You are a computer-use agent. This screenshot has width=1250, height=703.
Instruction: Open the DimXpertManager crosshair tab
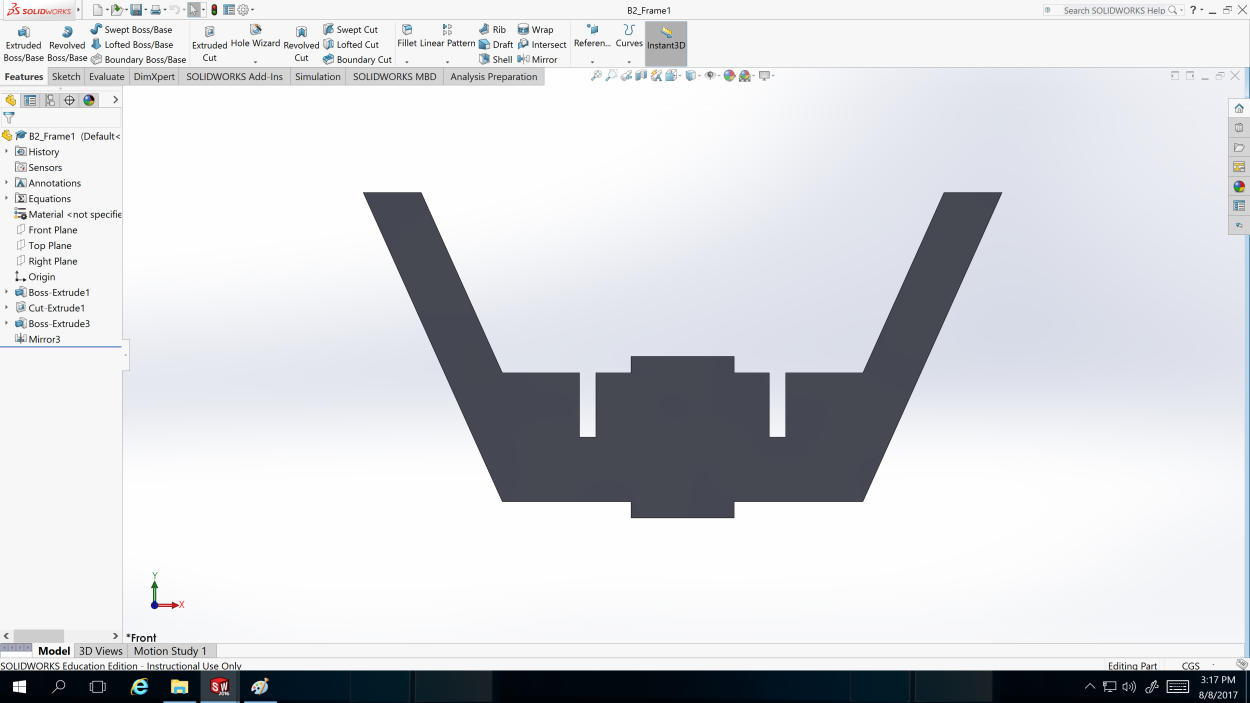coord(69,100)
